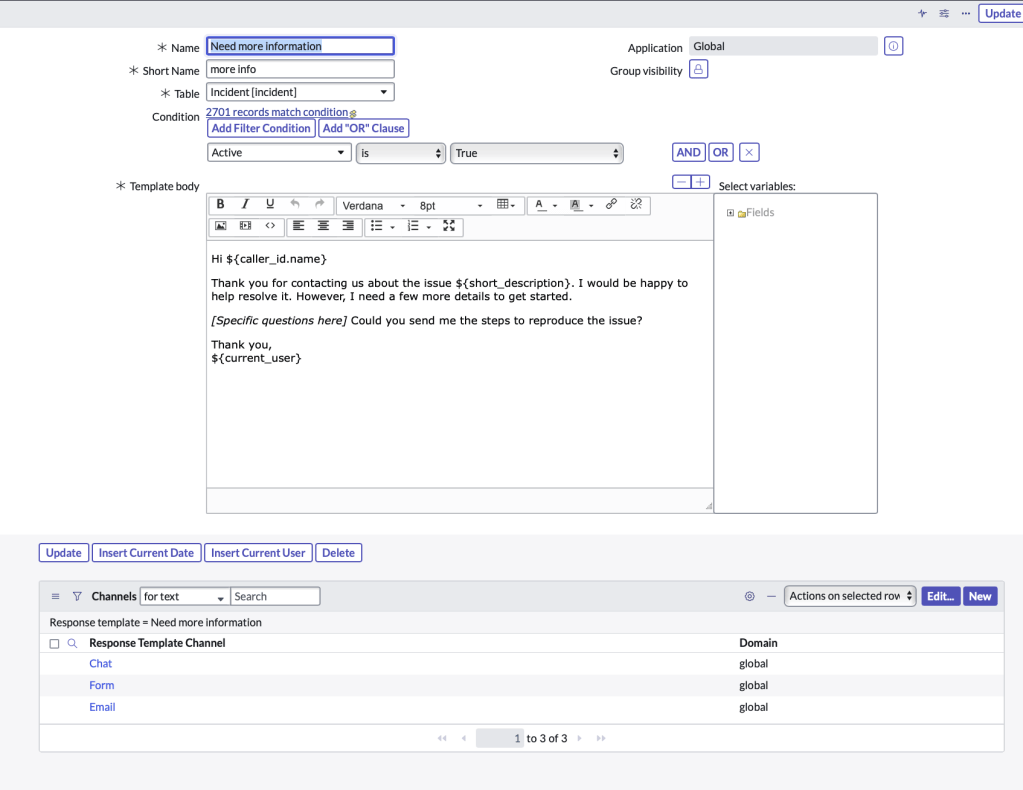The image size is (1023, 790).
Task: Toggle bold formatting in template editor
Action: [x=220, y=205]
